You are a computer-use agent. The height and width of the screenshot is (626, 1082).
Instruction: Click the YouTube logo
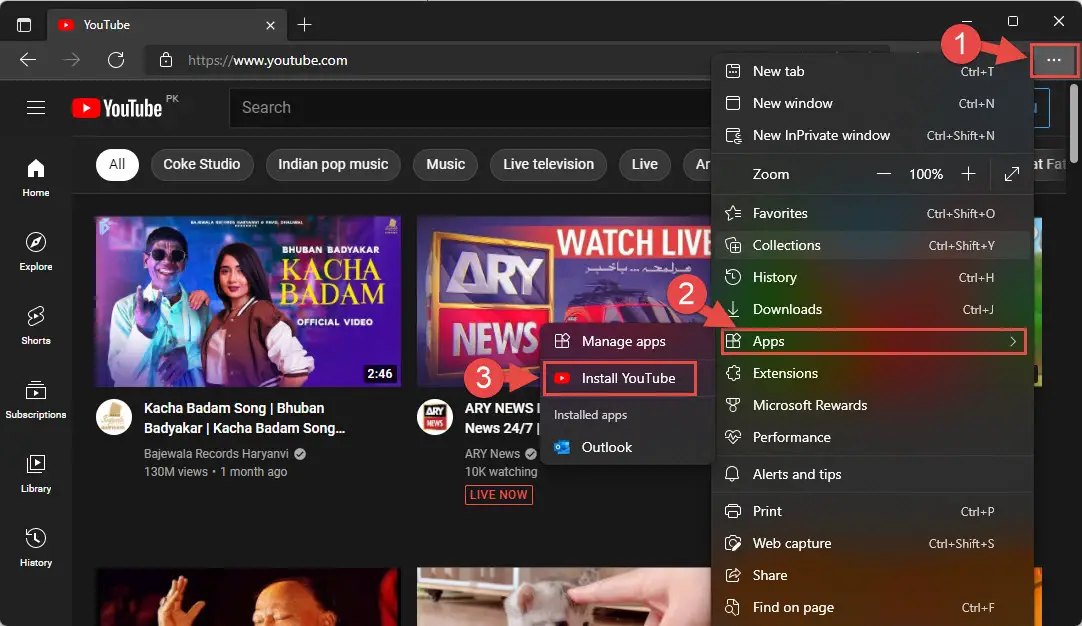118,108
